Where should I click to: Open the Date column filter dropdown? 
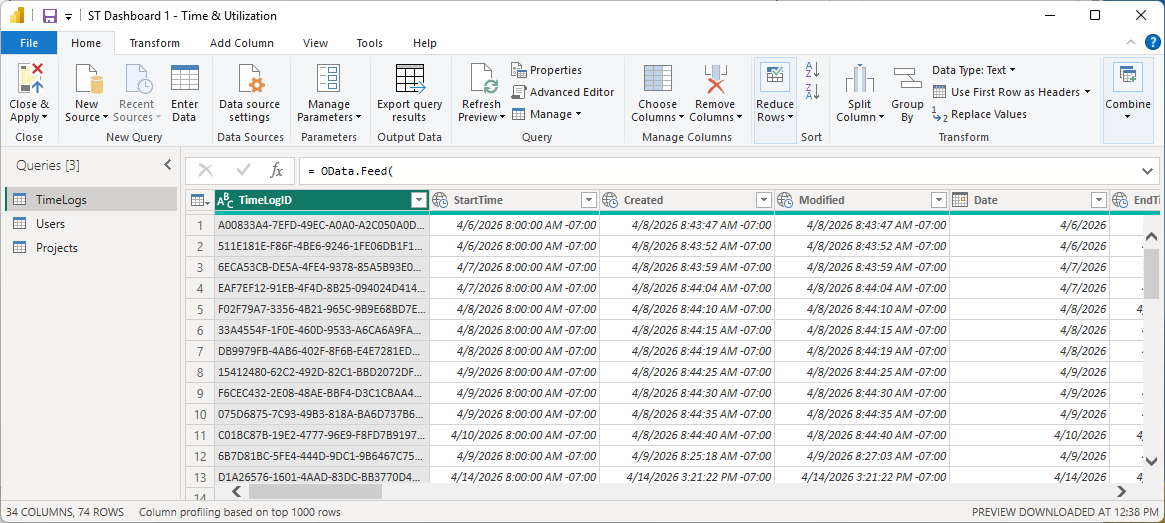pos(1099,200)
